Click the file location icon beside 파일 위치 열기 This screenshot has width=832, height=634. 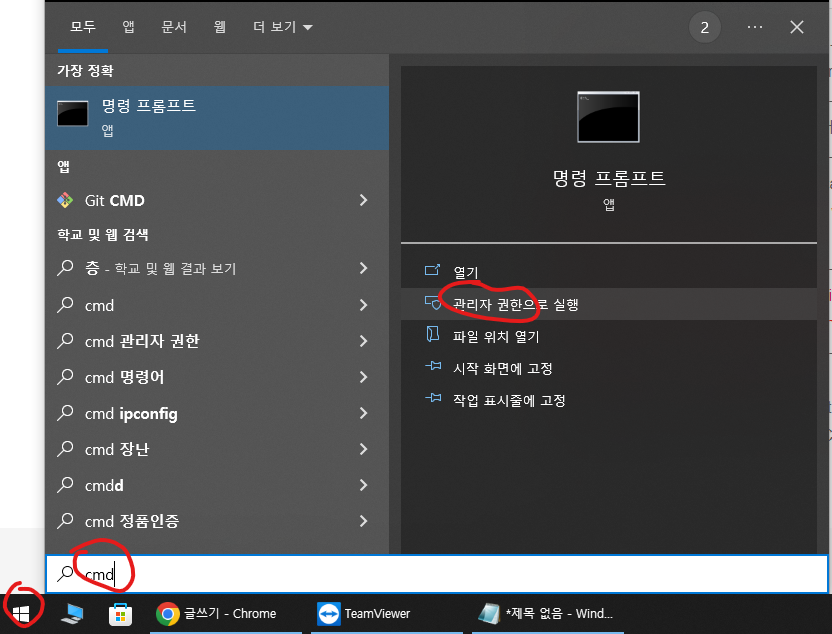pyautogui.click(x=432, y=334)
